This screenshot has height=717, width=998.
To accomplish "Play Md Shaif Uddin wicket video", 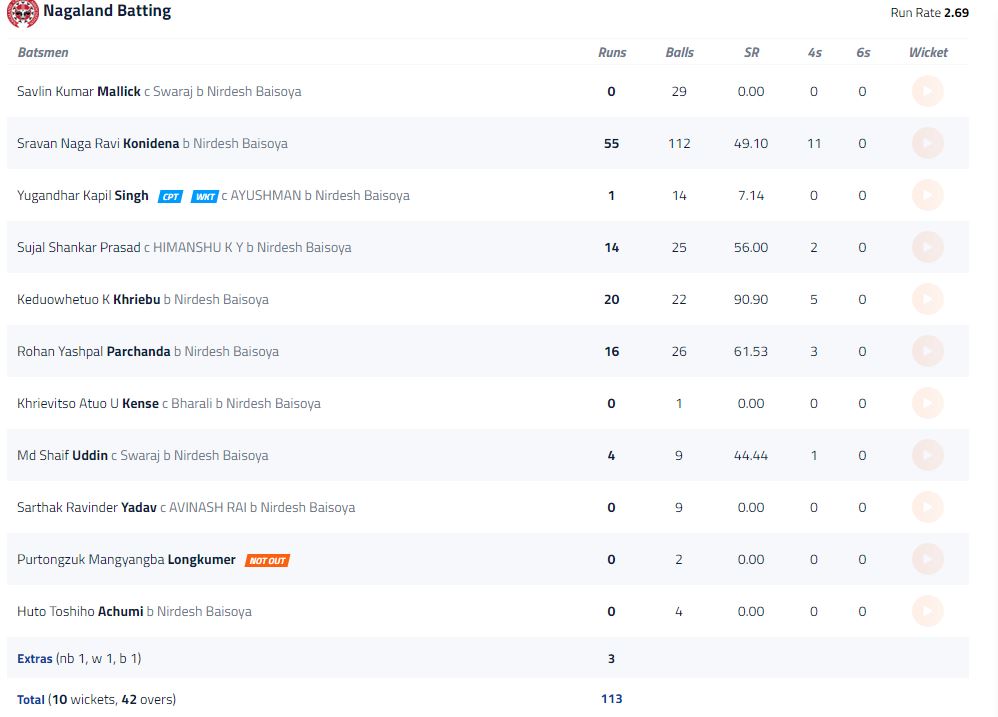I will [927, 455].
